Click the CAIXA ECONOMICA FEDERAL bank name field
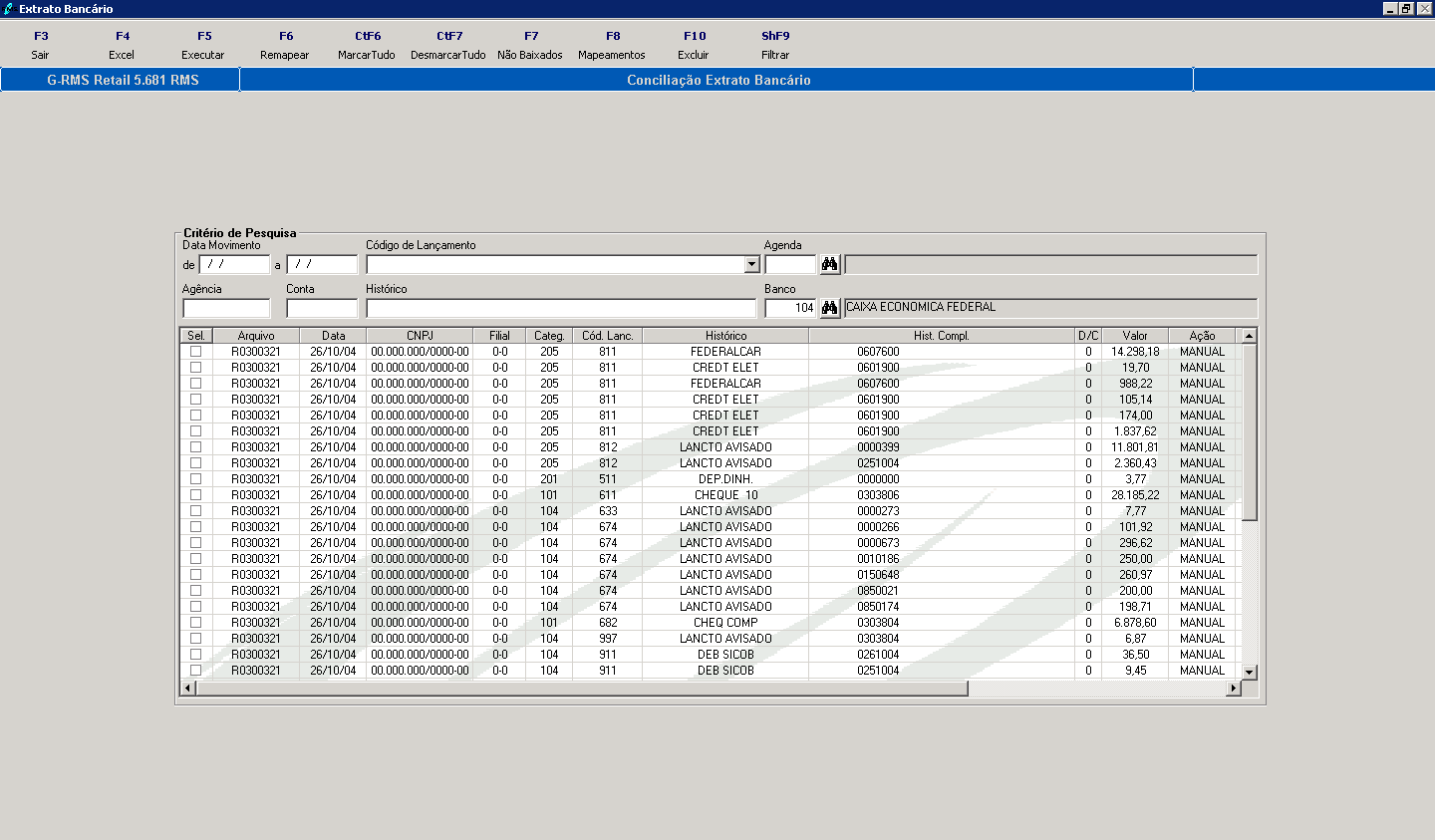 pyautogui.click(x=1050, y=308)
